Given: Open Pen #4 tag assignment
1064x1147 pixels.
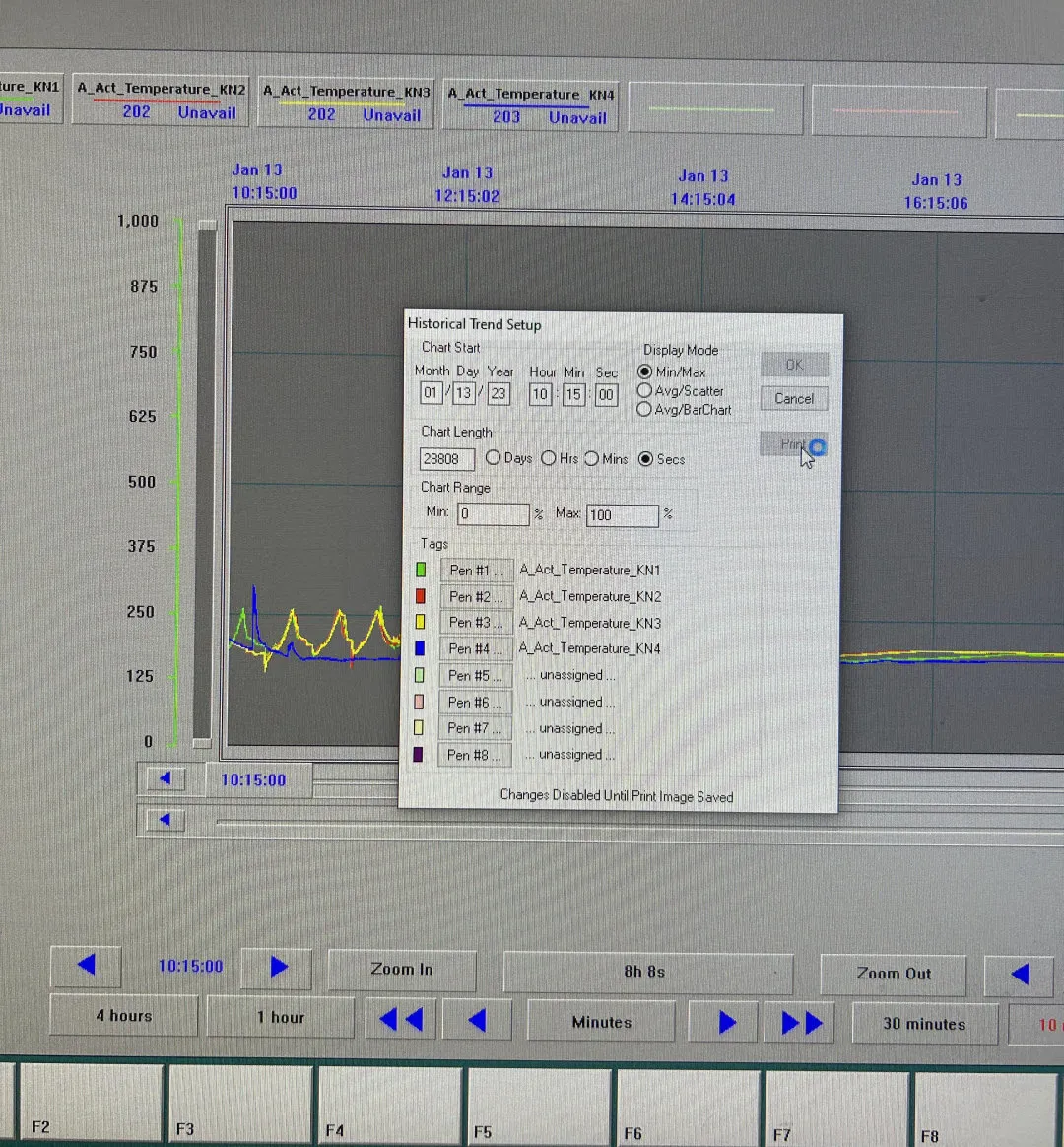Looking at the screenshot, I should click(475, 648).
